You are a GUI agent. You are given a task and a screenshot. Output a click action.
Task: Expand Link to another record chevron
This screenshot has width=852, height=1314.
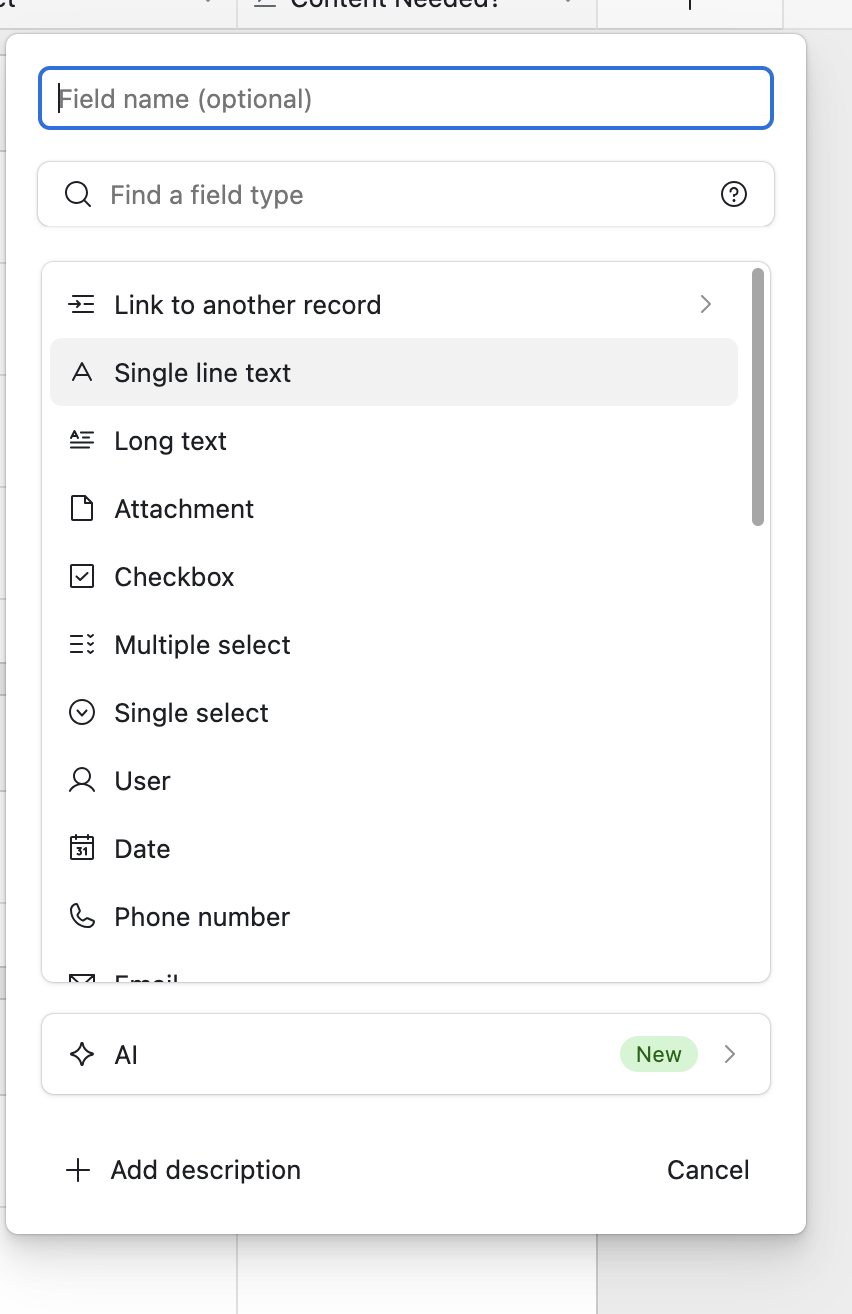pos(706,305)
